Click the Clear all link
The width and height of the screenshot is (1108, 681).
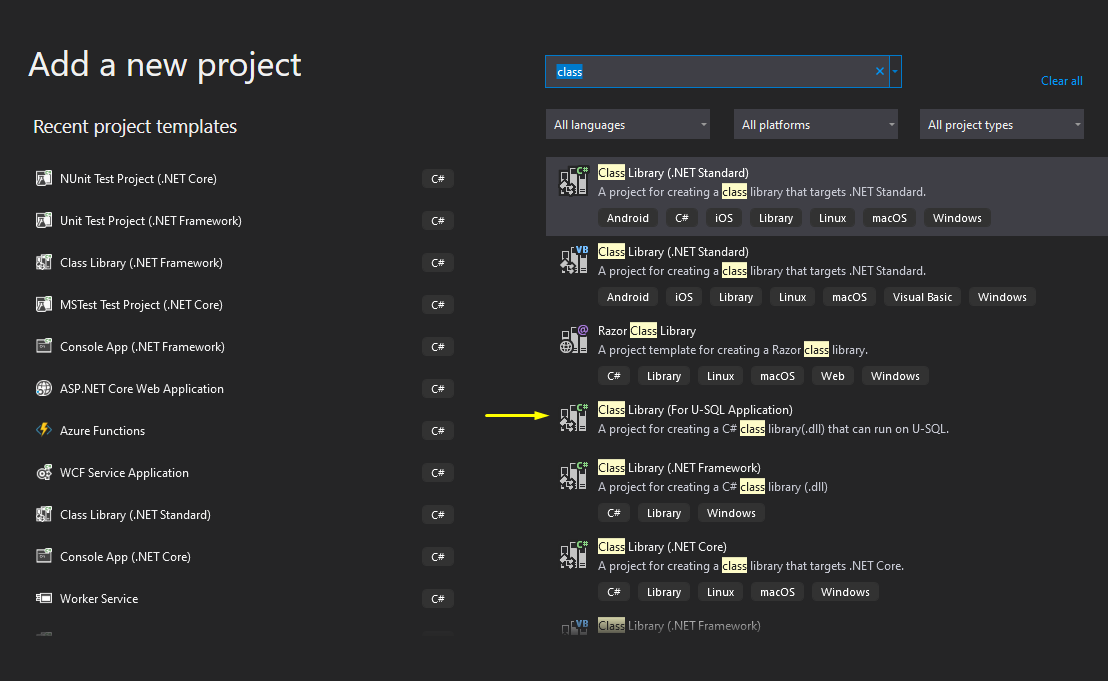tap(1061, 81)
